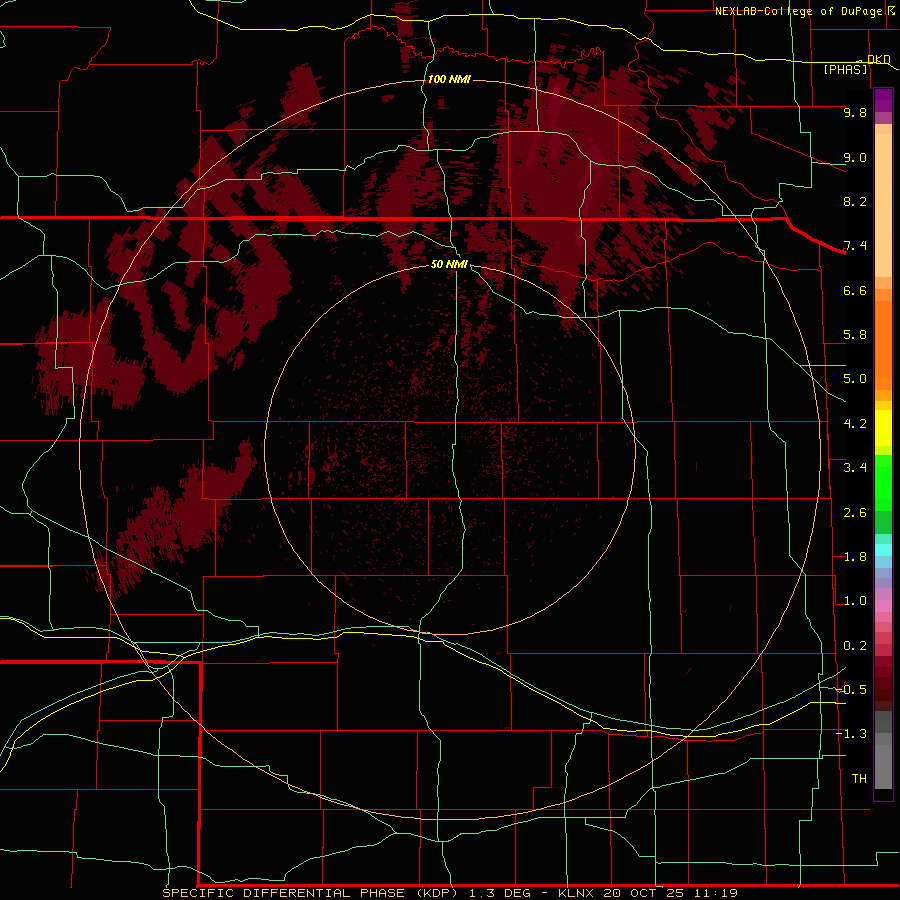Click the SPECIFIC DIFFERENTIAL PHASE (KDP) caption text
The height and width of the screenshot is (900, 900).
312,893
